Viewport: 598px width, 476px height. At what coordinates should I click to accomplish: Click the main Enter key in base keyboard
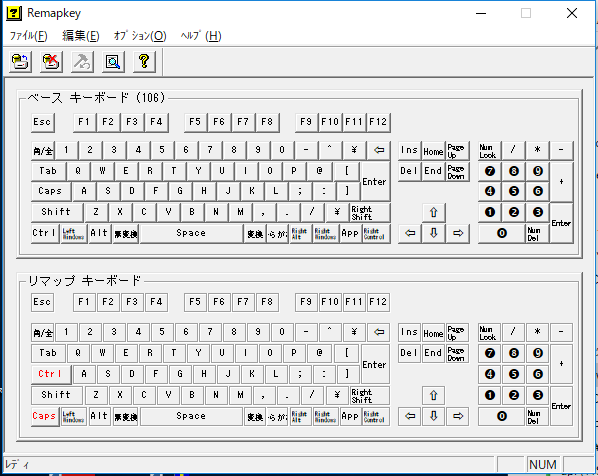[x=375, y=182]
